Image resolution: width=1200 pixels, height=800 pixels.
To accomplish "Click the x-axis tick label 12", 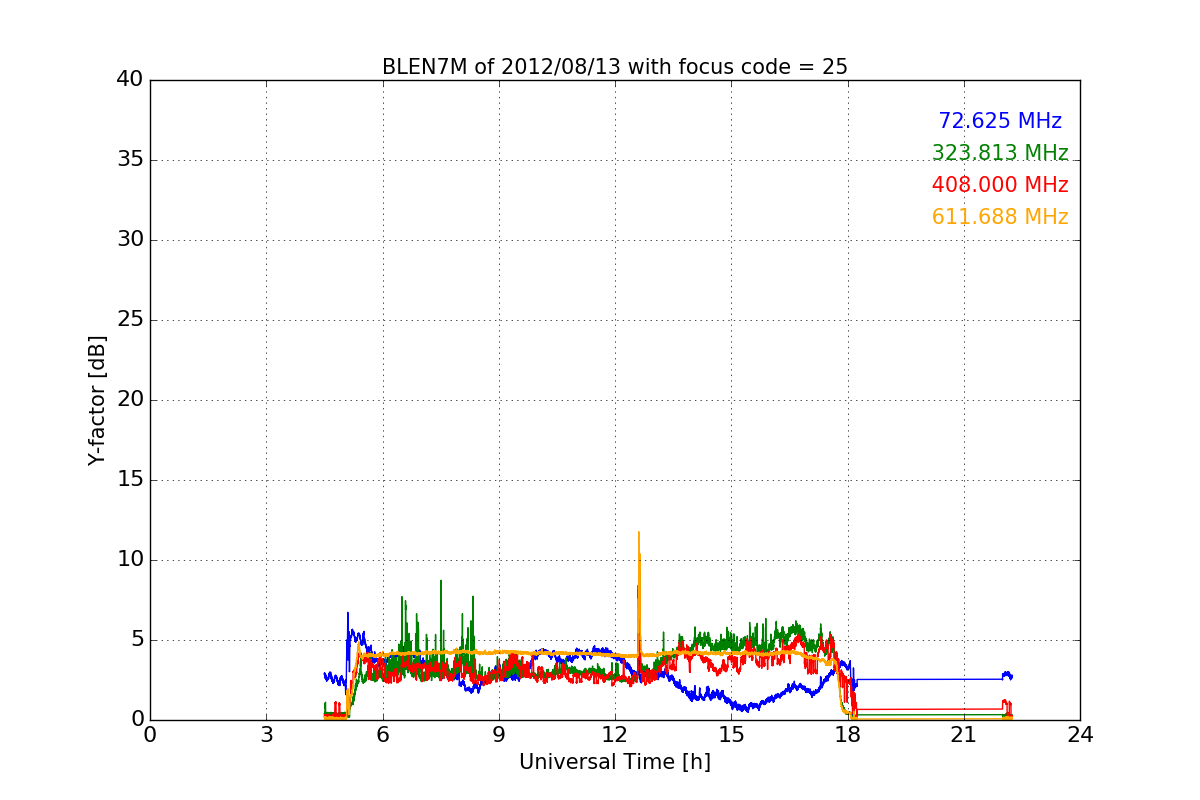I will coord(615,735).
